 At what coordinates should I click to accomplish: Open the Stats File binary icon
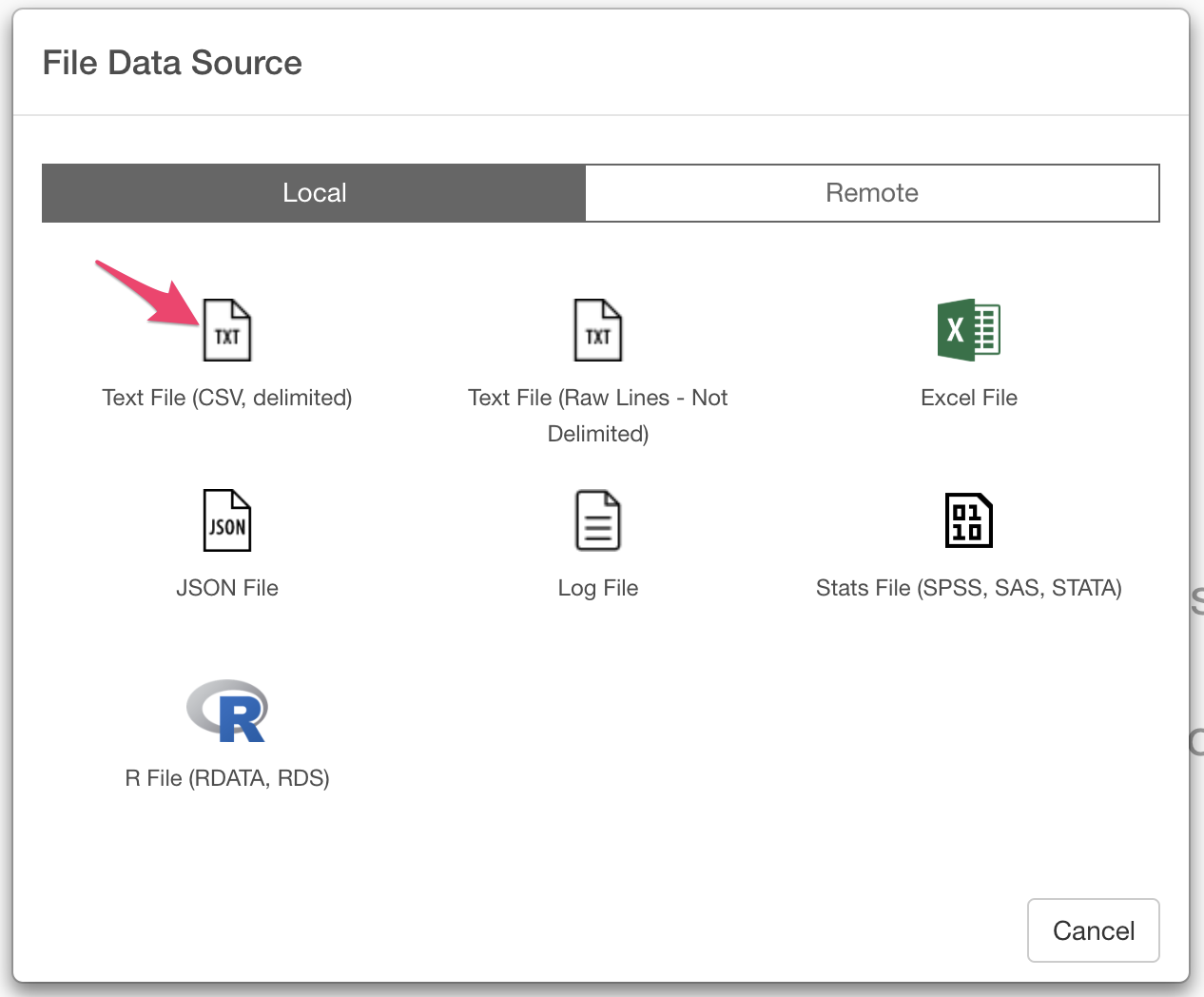pyautogui.click(x=969, y=520)
